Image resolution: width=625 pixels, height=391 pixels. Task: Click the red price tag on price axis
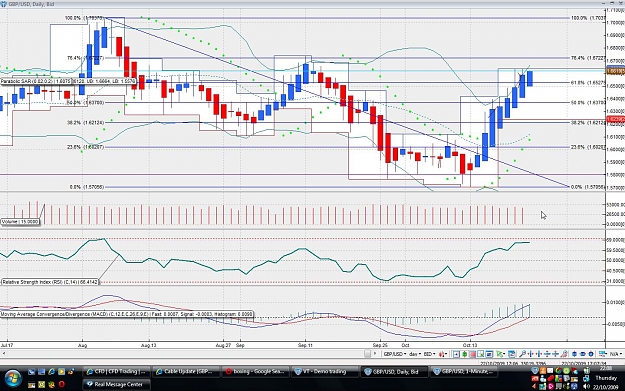click(615, 119)
